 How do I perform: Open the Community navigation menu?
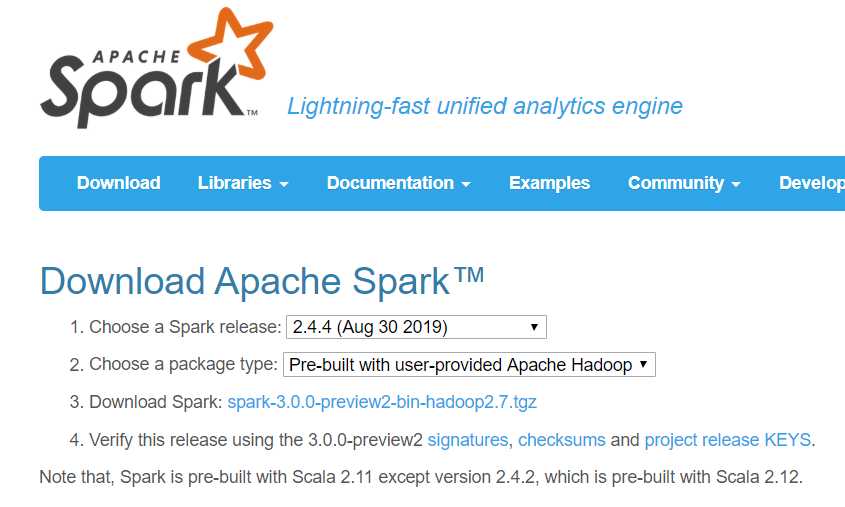coord(675,183)
